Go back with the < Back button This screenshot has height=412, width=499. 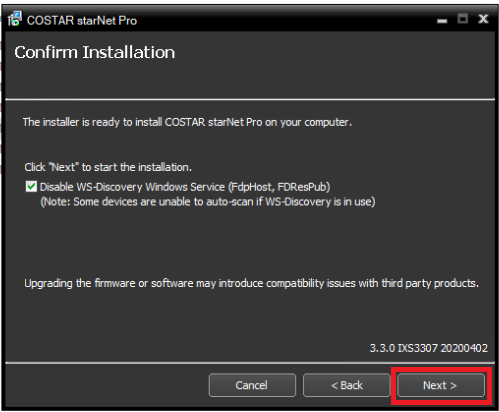[x=346, y=385]
